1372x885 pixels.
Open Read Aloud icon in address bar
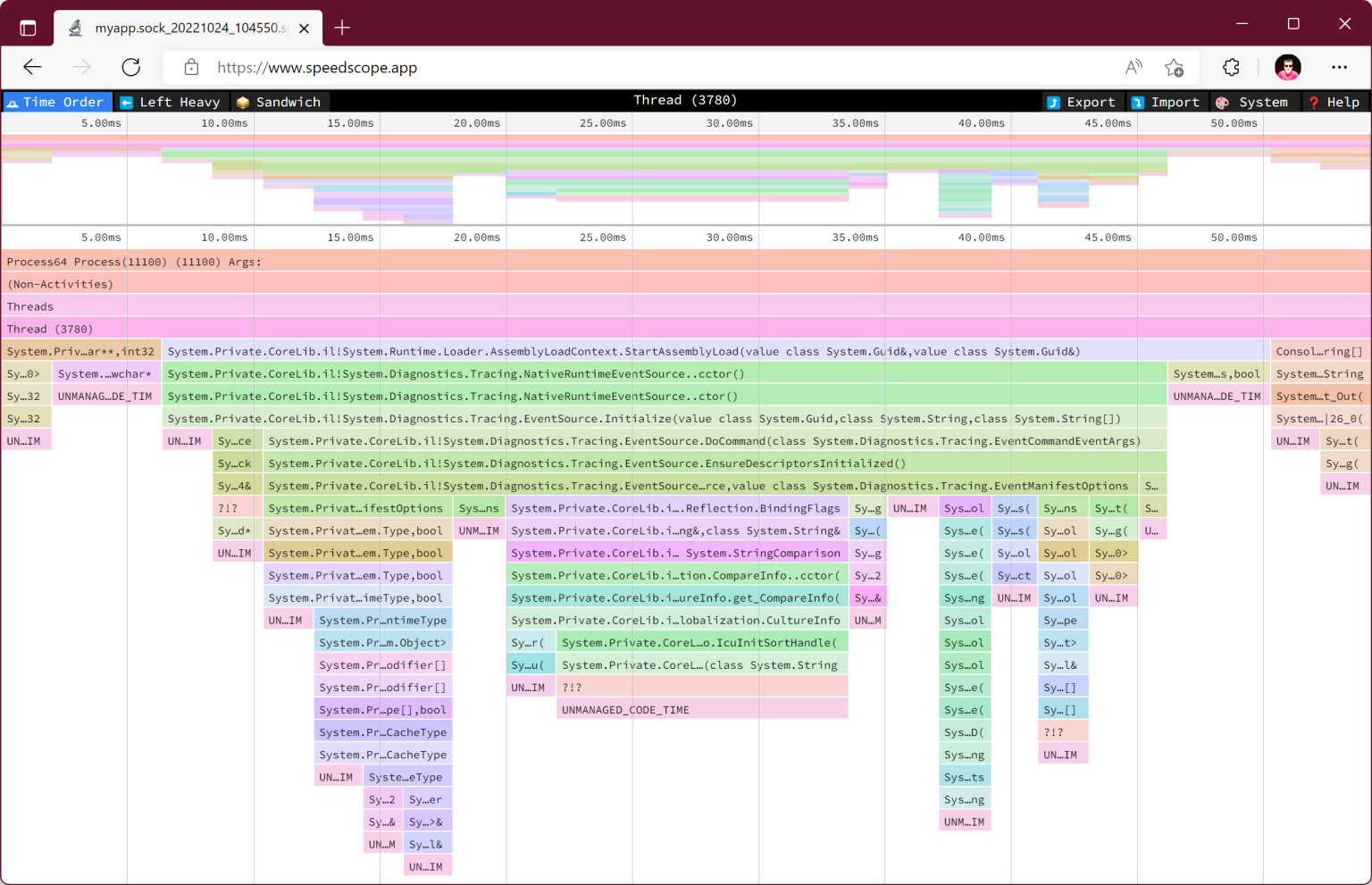[x=1134, y=67]
